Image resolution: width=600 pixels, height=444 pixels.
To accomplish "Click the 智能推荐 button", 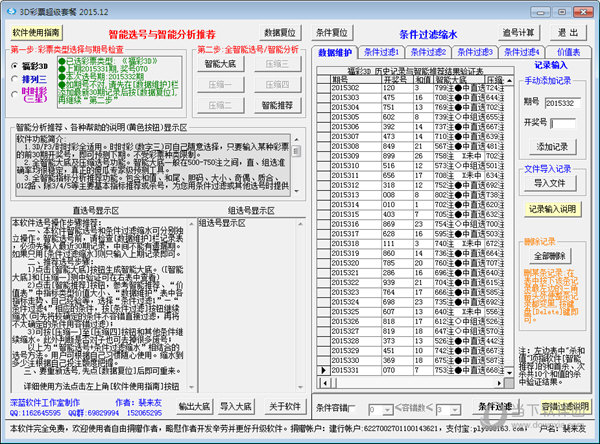I will coord(277,105).
